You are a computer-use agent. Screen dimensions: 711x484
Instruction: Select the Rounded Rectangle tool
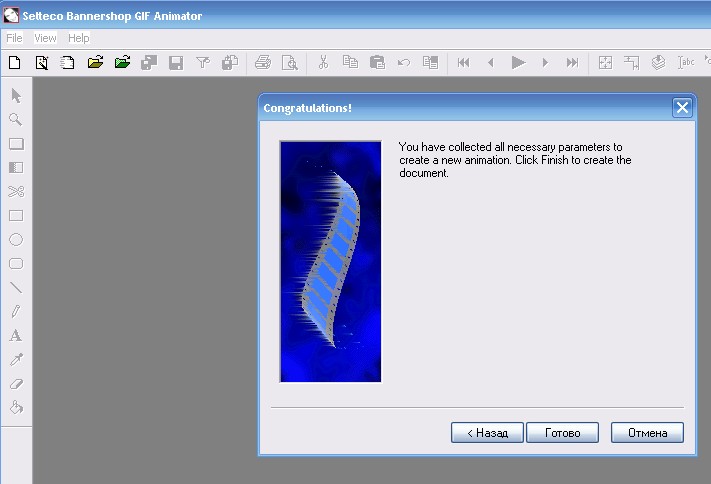(16, 264)
